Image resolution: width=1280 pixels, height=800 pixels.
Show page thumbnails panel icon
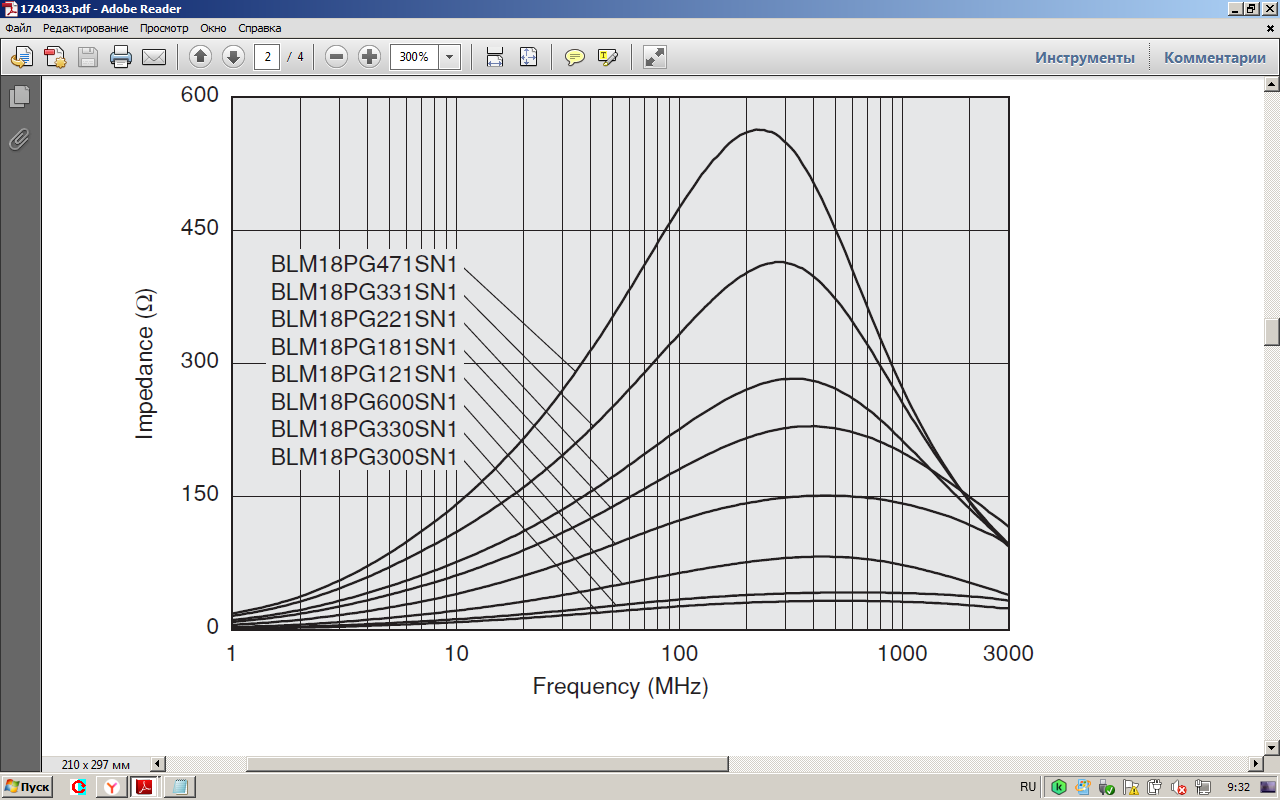pos(20,97)
